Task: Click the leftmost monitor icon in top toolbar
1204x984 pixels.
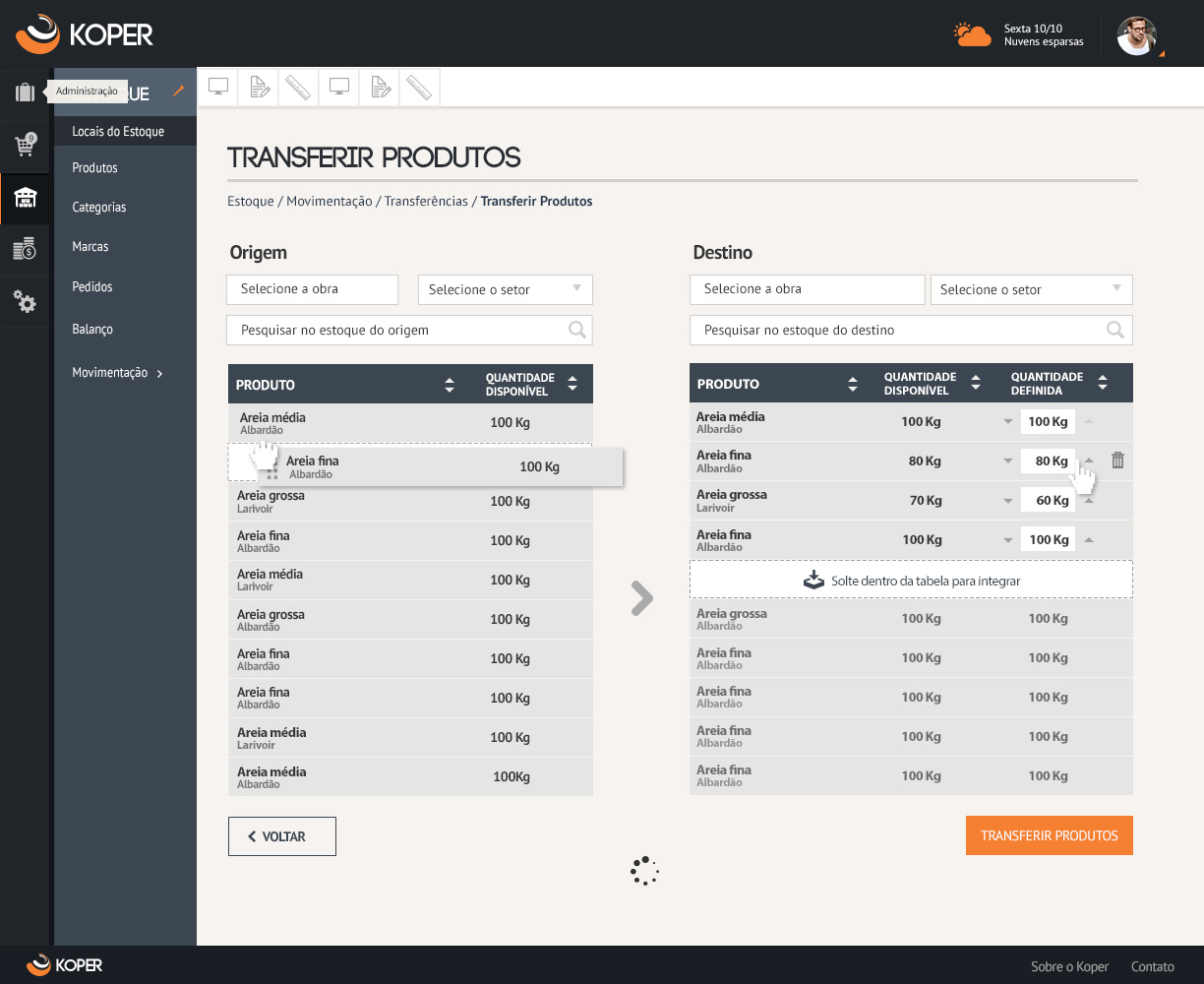Action: (x=218, y=88)
